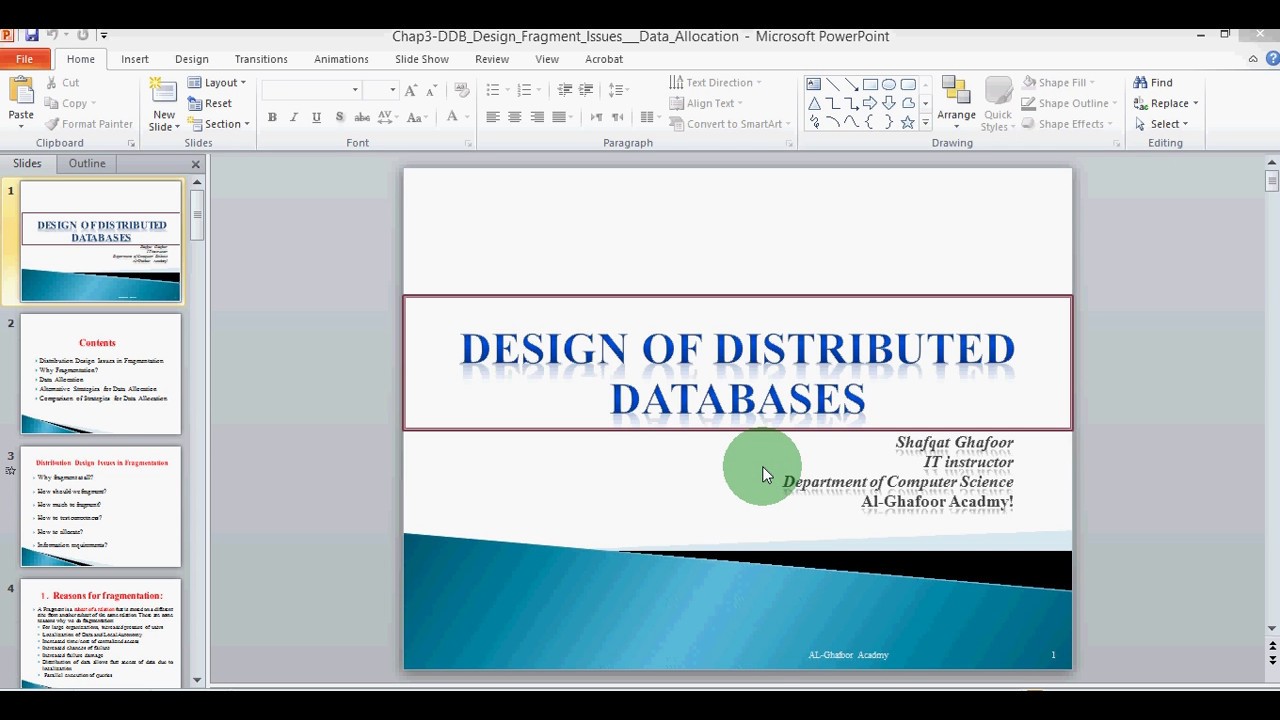Toggle Underline formatting
This screenshot has width=1280, height=720.
[316, 117]
